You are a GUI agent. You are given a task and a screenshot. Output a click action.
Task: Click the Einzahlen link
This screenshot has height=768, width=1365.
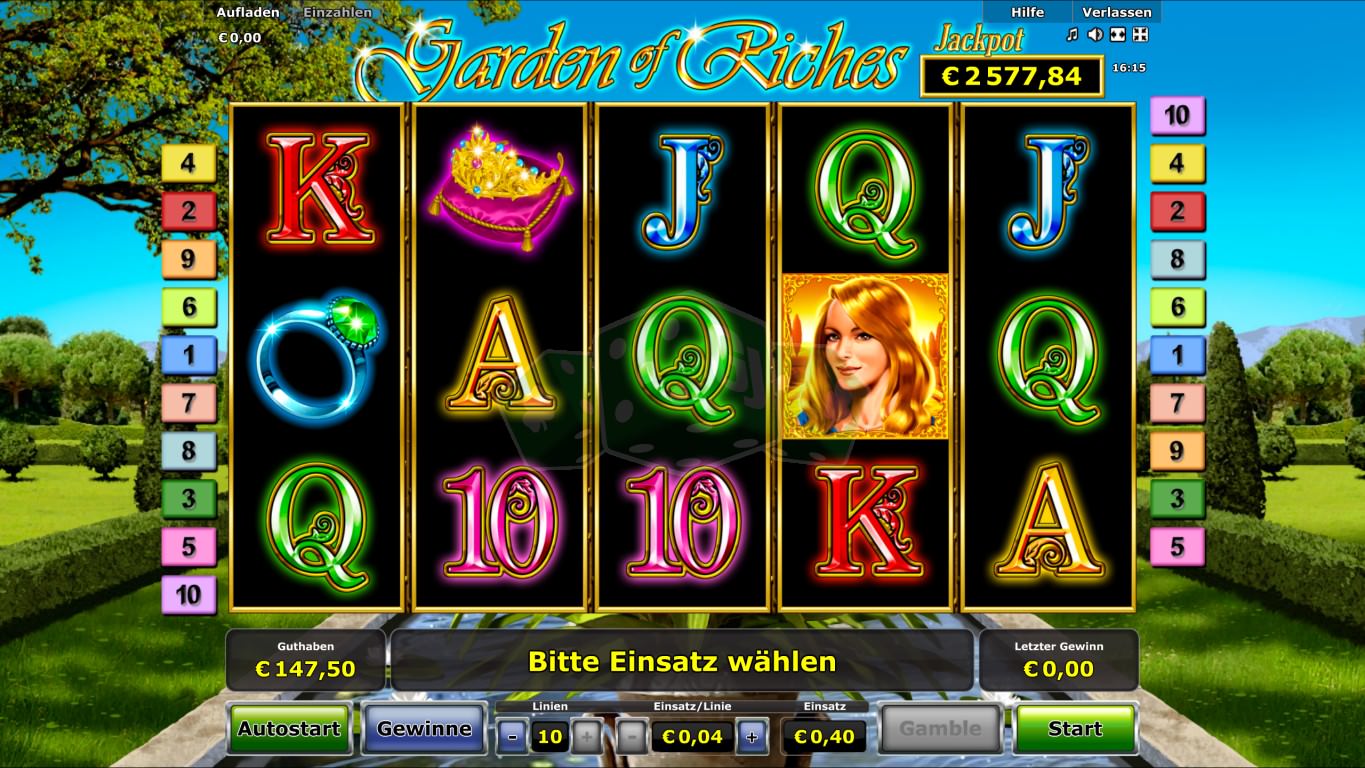338,13
